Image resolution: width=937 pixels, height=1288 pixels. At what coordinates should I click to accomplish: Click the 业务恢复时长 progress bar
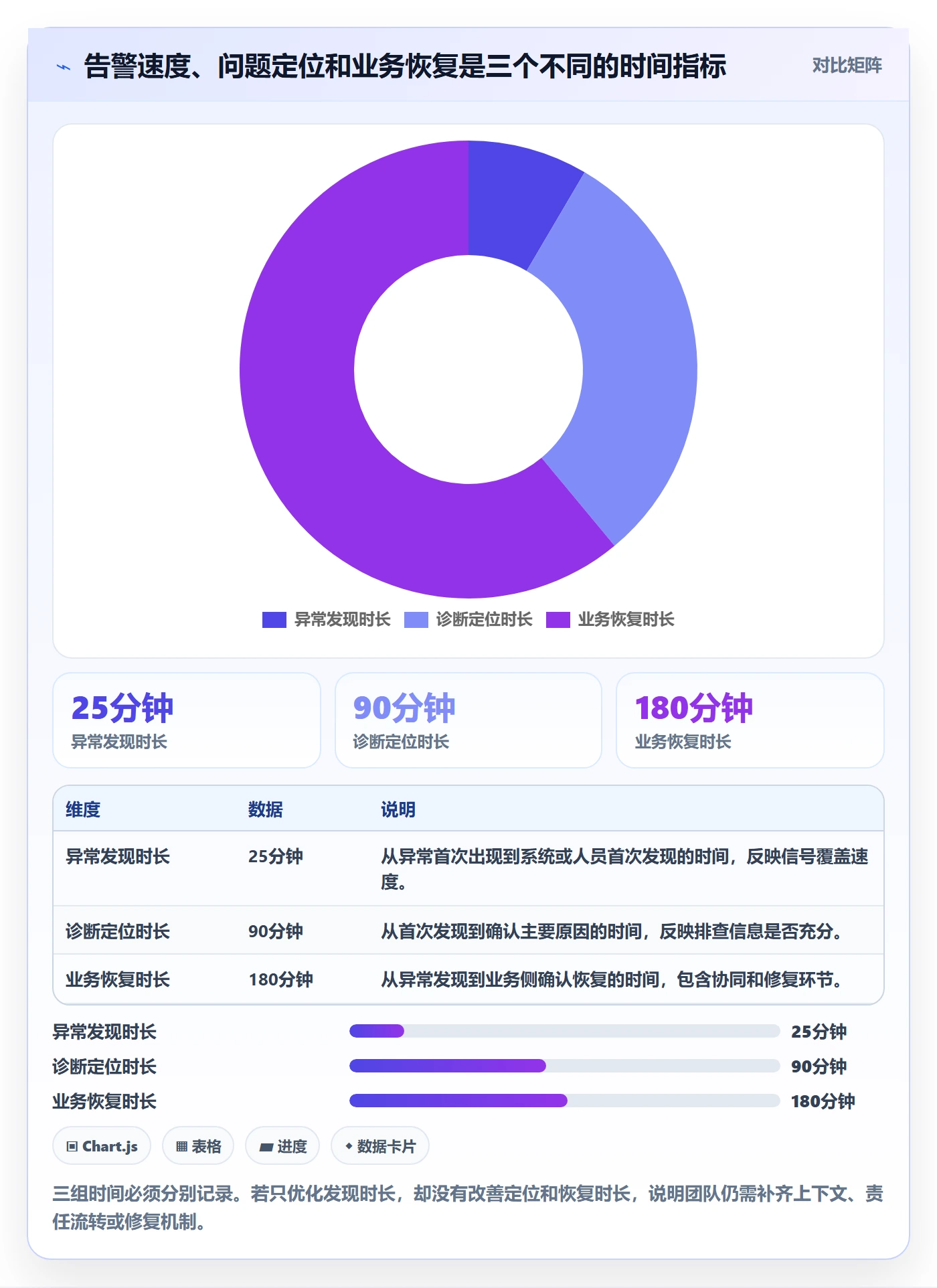564,1101
